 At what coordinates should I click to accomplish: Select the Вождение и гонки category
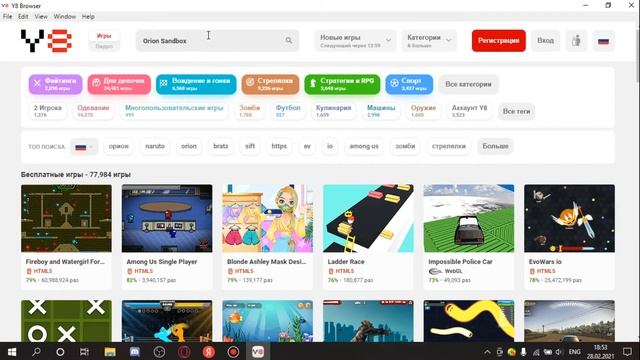click(196, 84)
